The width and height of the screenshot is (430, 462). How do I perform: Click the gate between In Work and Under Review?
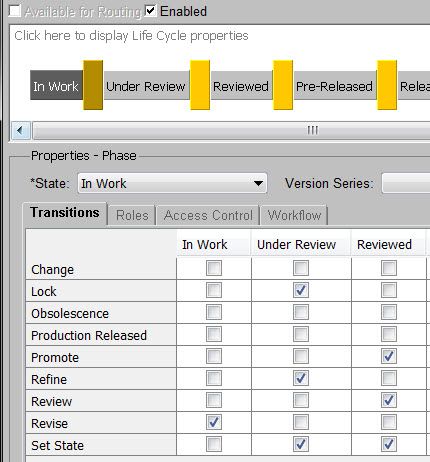pyautogui.click(x=93, y=85)
